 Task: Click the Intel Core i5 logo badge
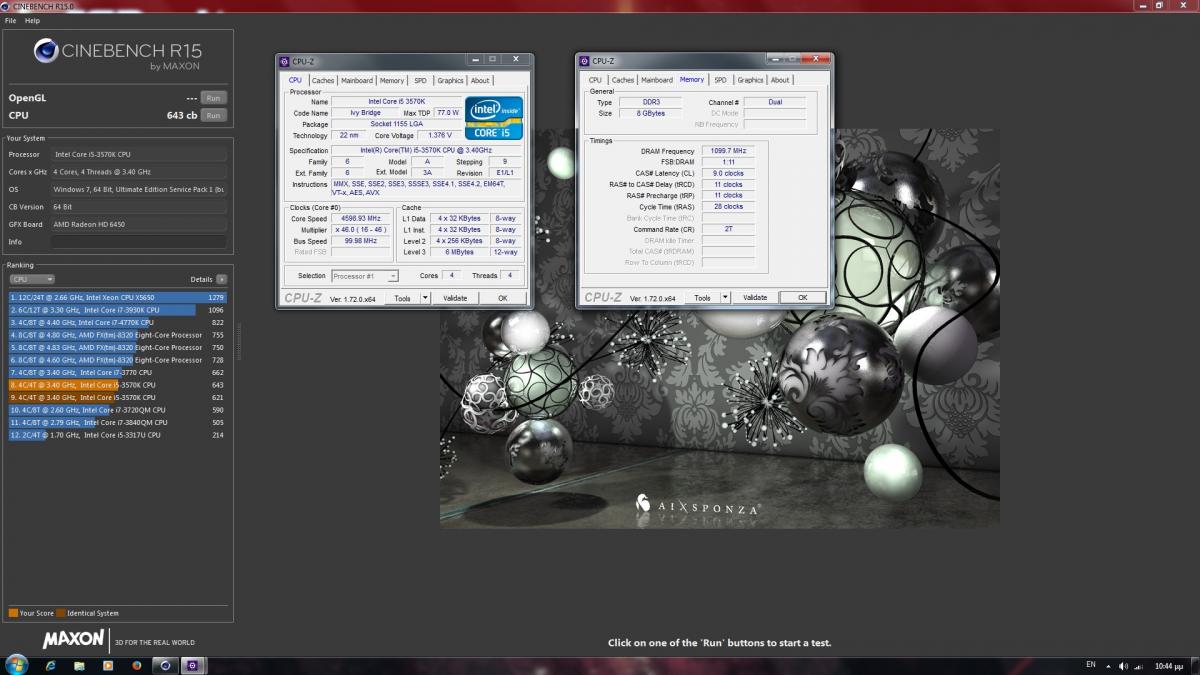pos(494,118)
